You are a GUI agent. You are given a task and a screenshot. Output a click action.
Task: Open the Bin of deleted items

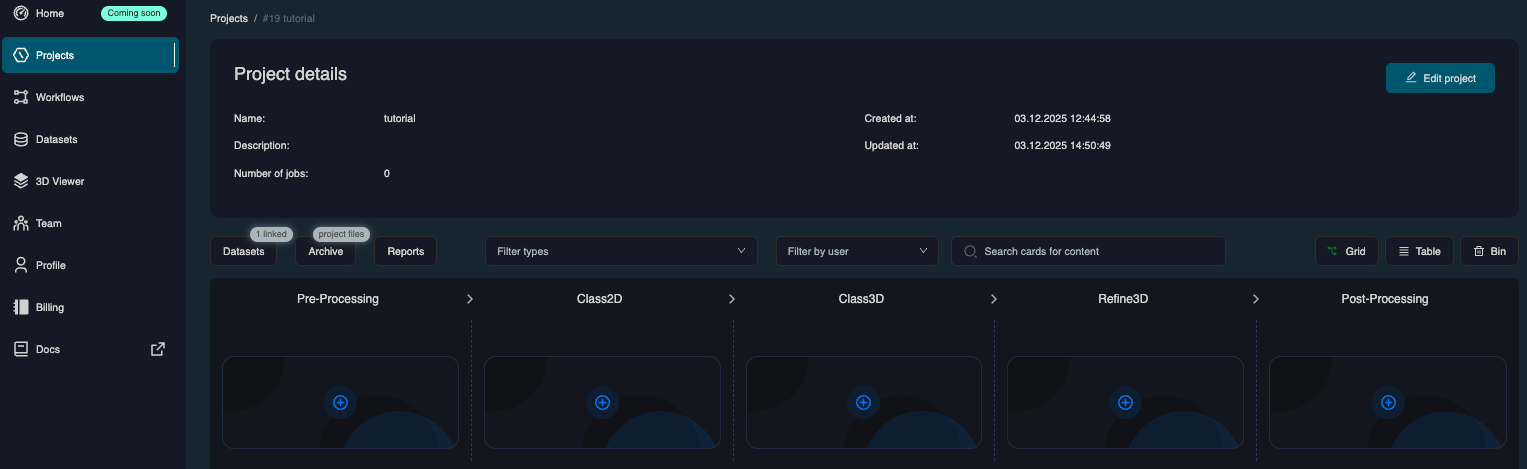click(1489, 251)
